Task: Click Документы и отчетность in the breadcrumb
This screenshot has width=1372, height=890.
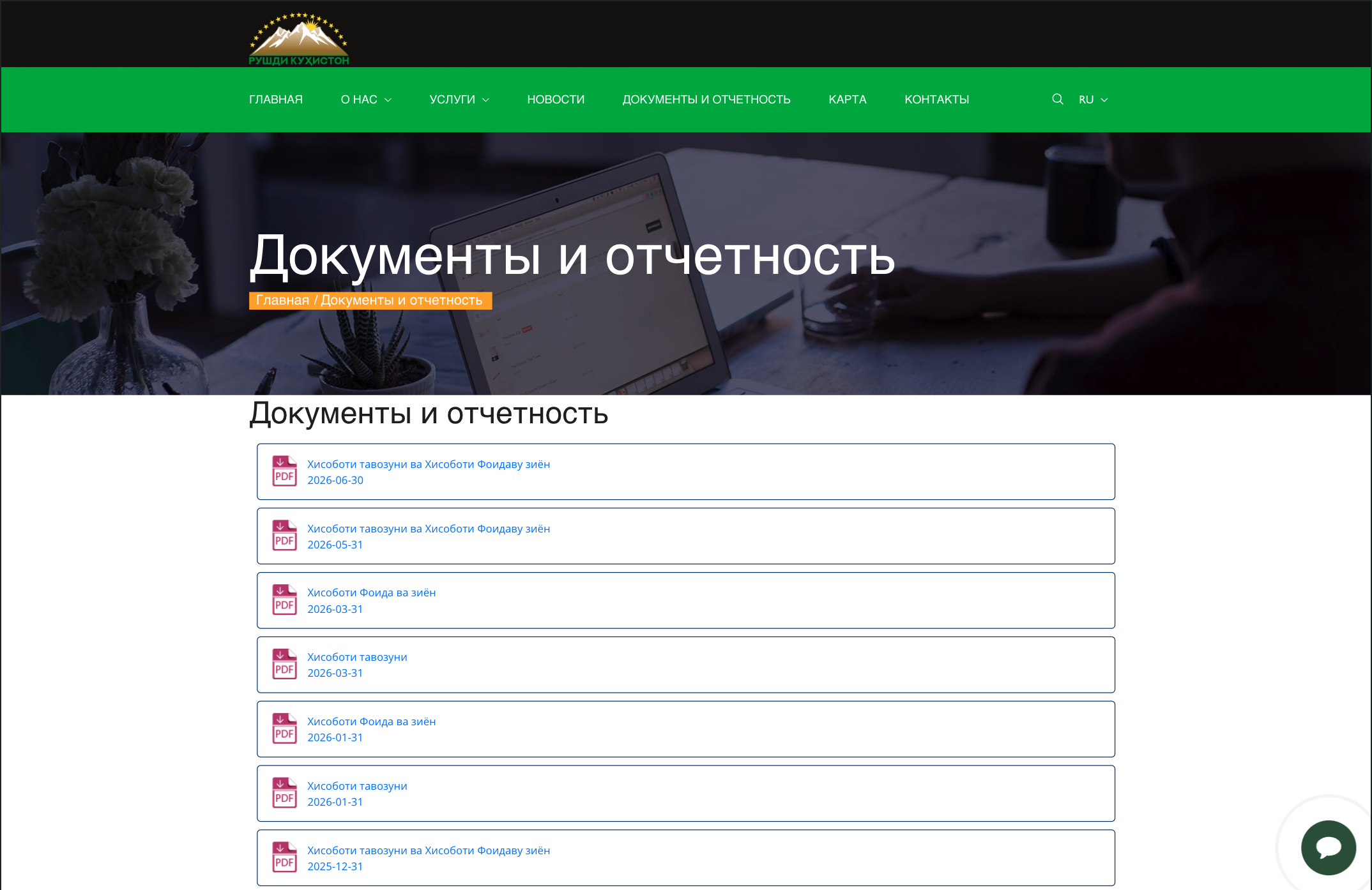Action: tap(401, 300)
